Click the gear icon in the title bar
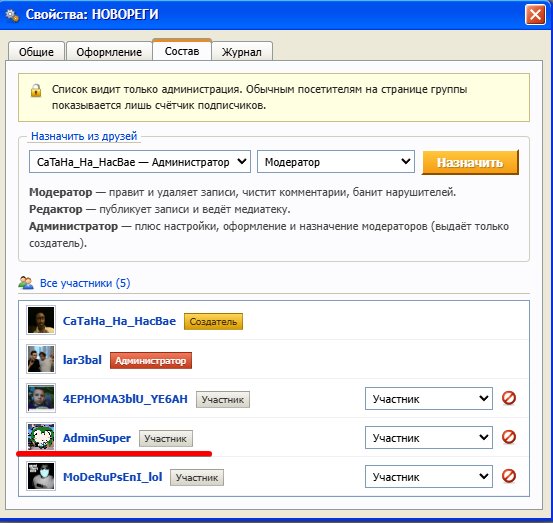The image size is (553, 523). coord(12,15)
